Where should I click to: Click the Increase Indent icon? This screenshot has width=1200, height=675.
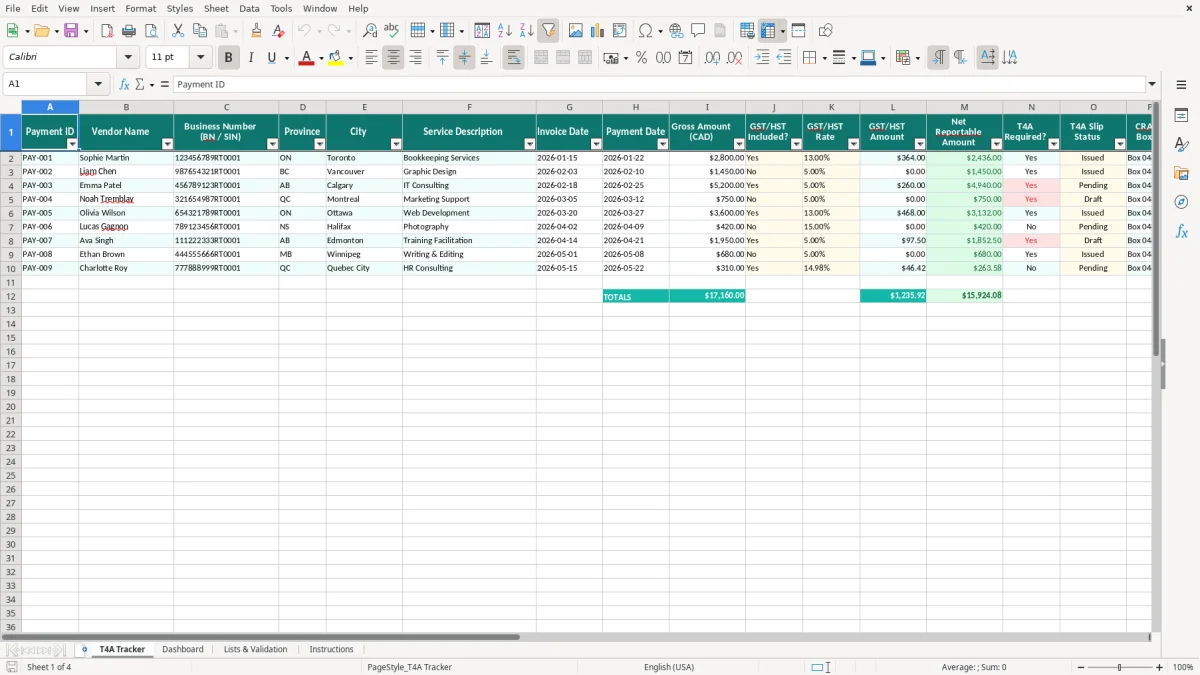(762, 58)
